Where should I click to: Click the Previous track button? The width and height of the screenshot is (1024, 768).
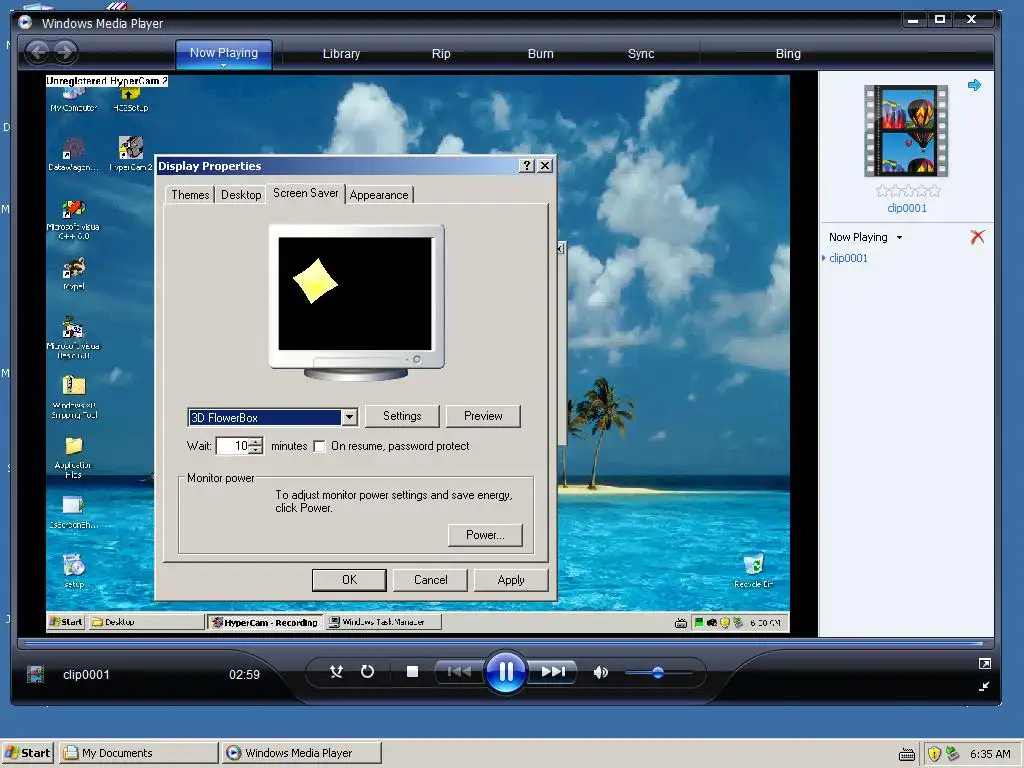pos(459,671)
